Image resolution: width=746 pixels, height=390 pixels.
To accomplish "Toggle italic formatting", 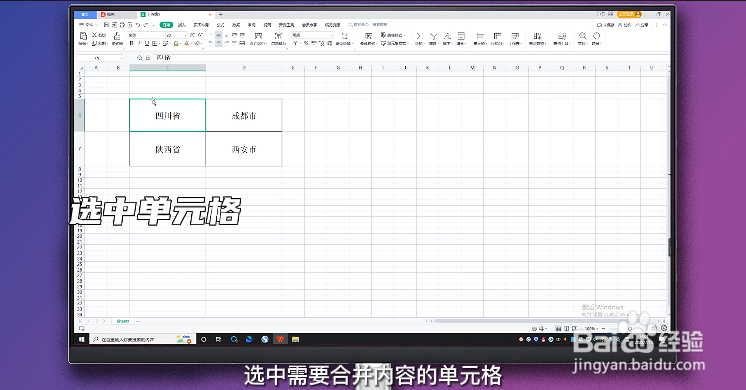I will pos(139,43).
